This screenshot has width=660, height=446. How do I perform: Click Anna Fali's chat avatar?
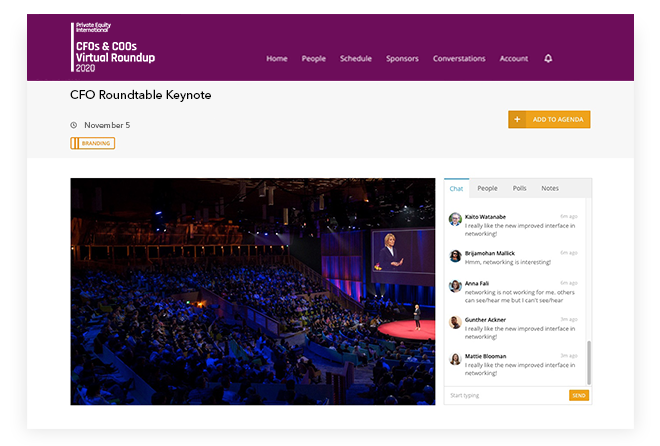click(x=455, y=286)
